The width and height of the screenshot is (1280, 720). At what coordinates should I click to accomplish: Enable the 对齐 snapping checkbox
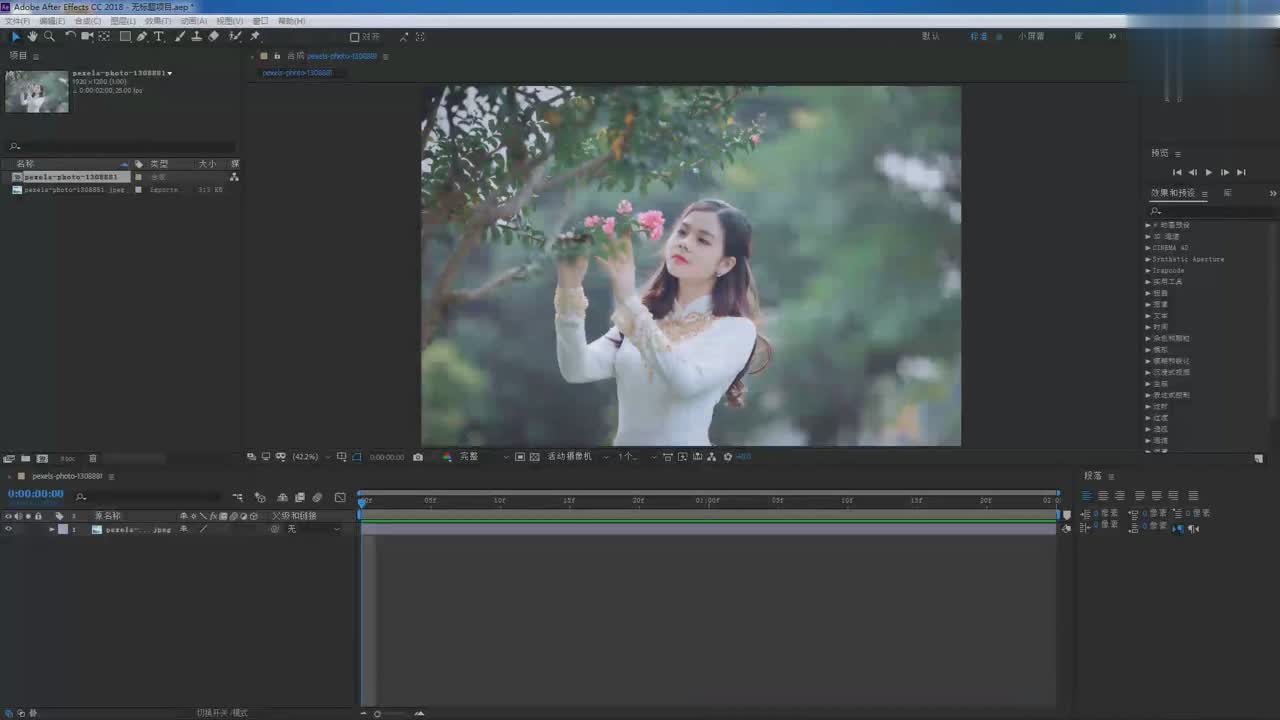[354, 37]
